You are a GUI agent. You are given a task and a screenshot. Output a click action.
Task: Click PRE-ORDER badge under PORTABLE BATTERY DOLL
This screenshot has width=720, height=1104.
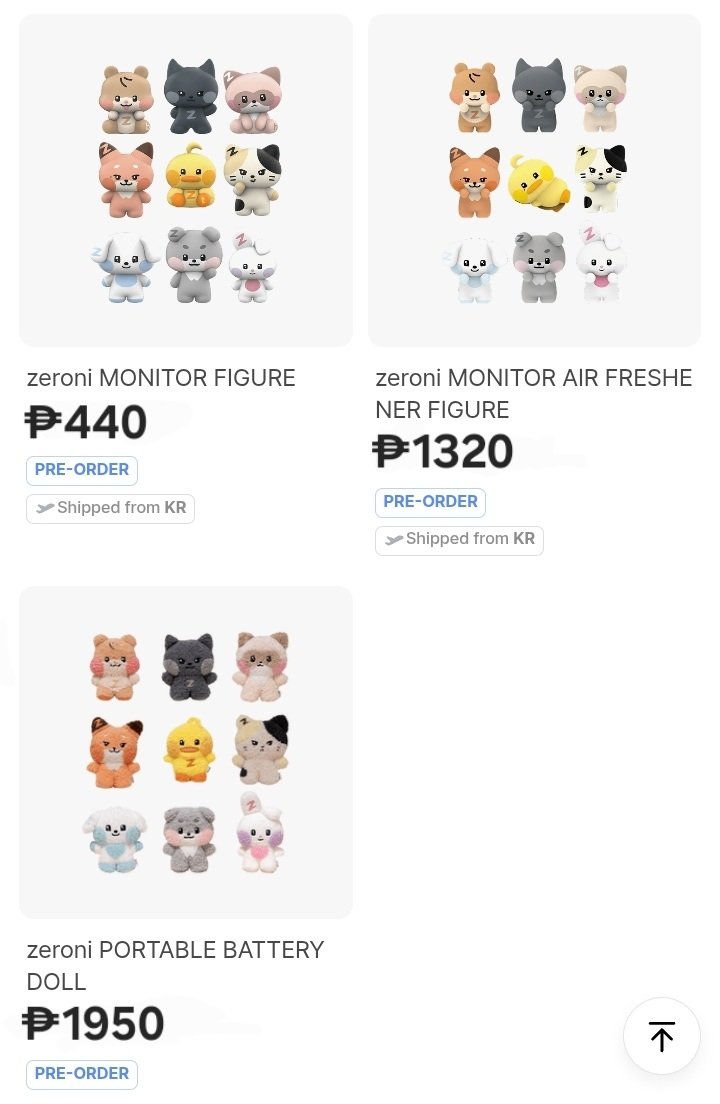[82, 1074]
